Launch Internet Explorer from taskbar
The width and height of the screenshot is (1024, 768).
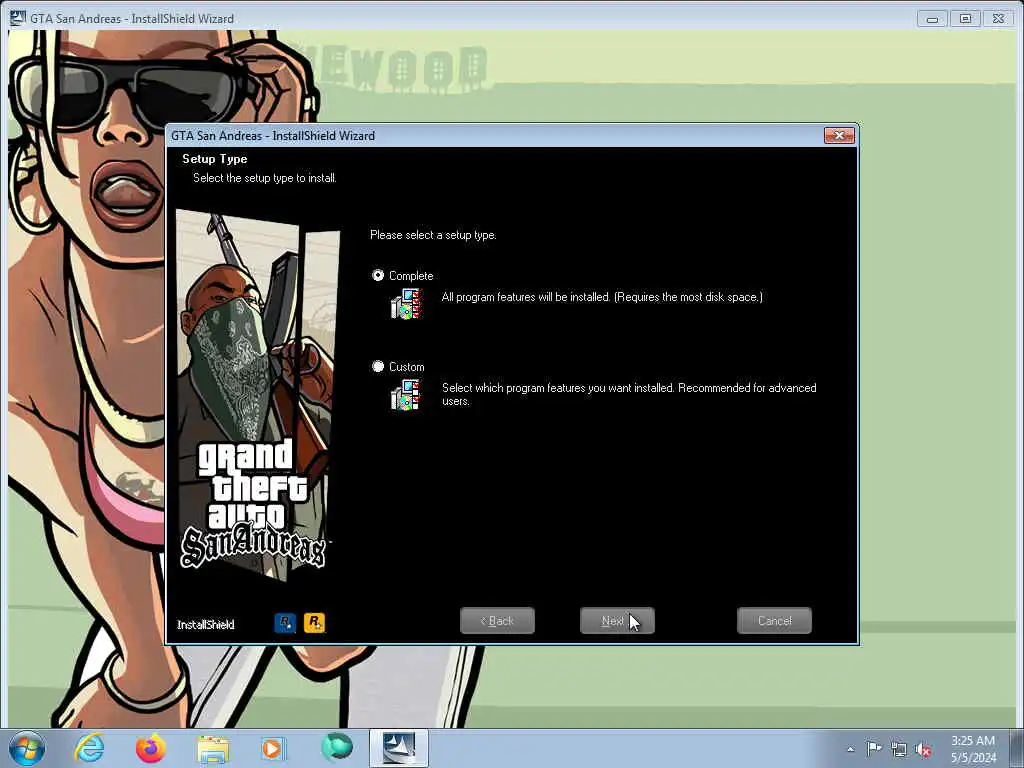point(89,748)
